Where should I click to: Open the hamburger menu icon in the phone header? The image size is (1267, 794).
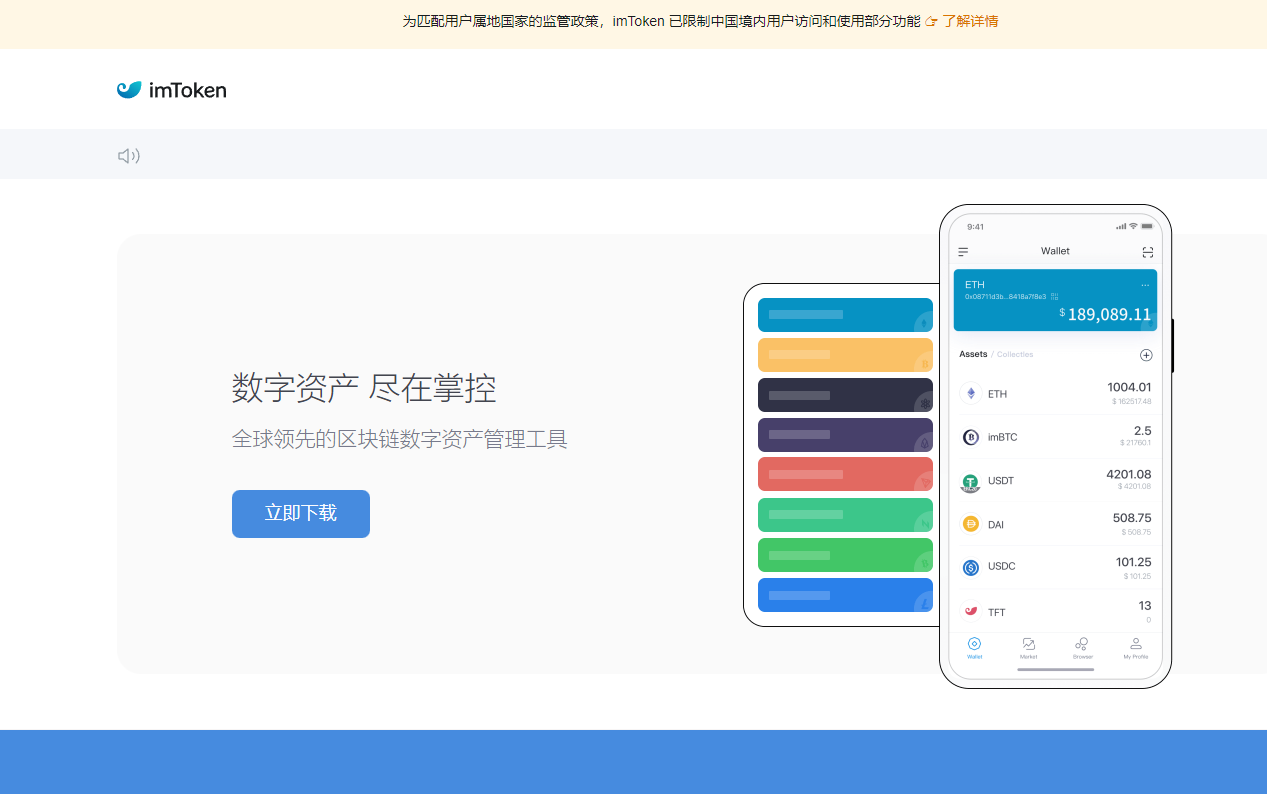(x=963, y=252)
